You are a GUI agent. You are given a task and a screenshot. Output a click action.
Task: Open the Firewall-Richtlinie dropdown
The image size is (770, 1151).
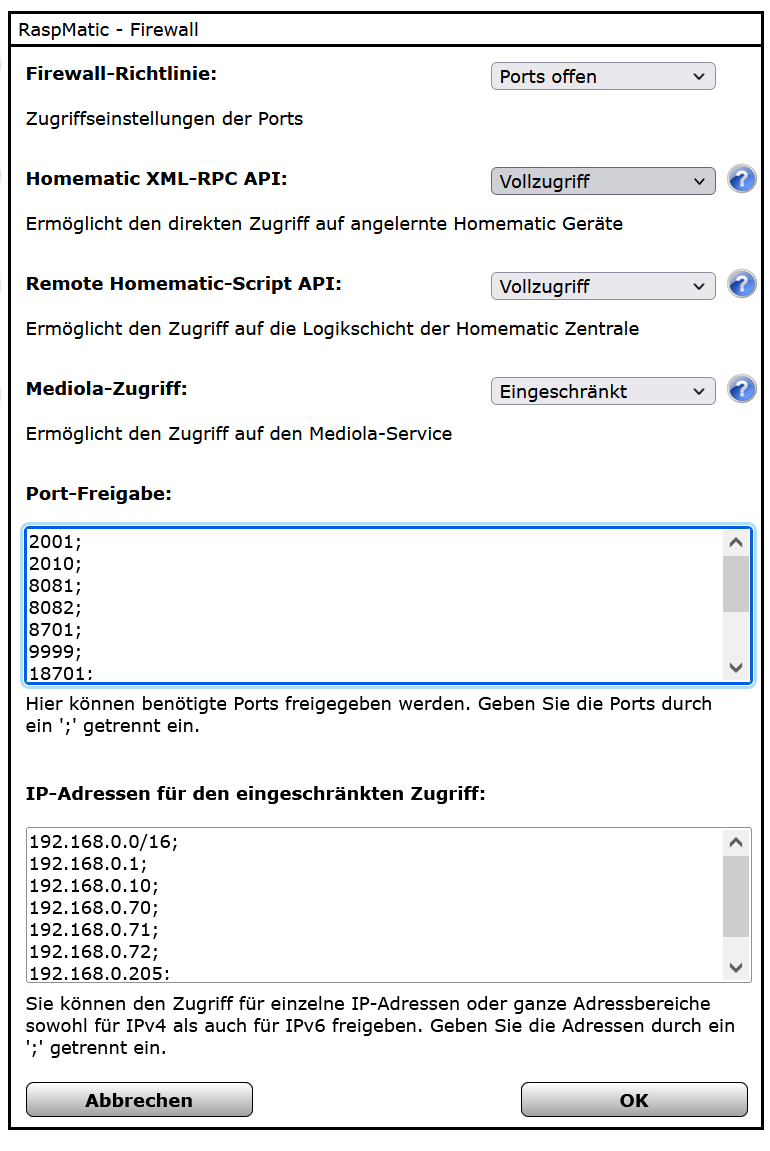[603, 77]
